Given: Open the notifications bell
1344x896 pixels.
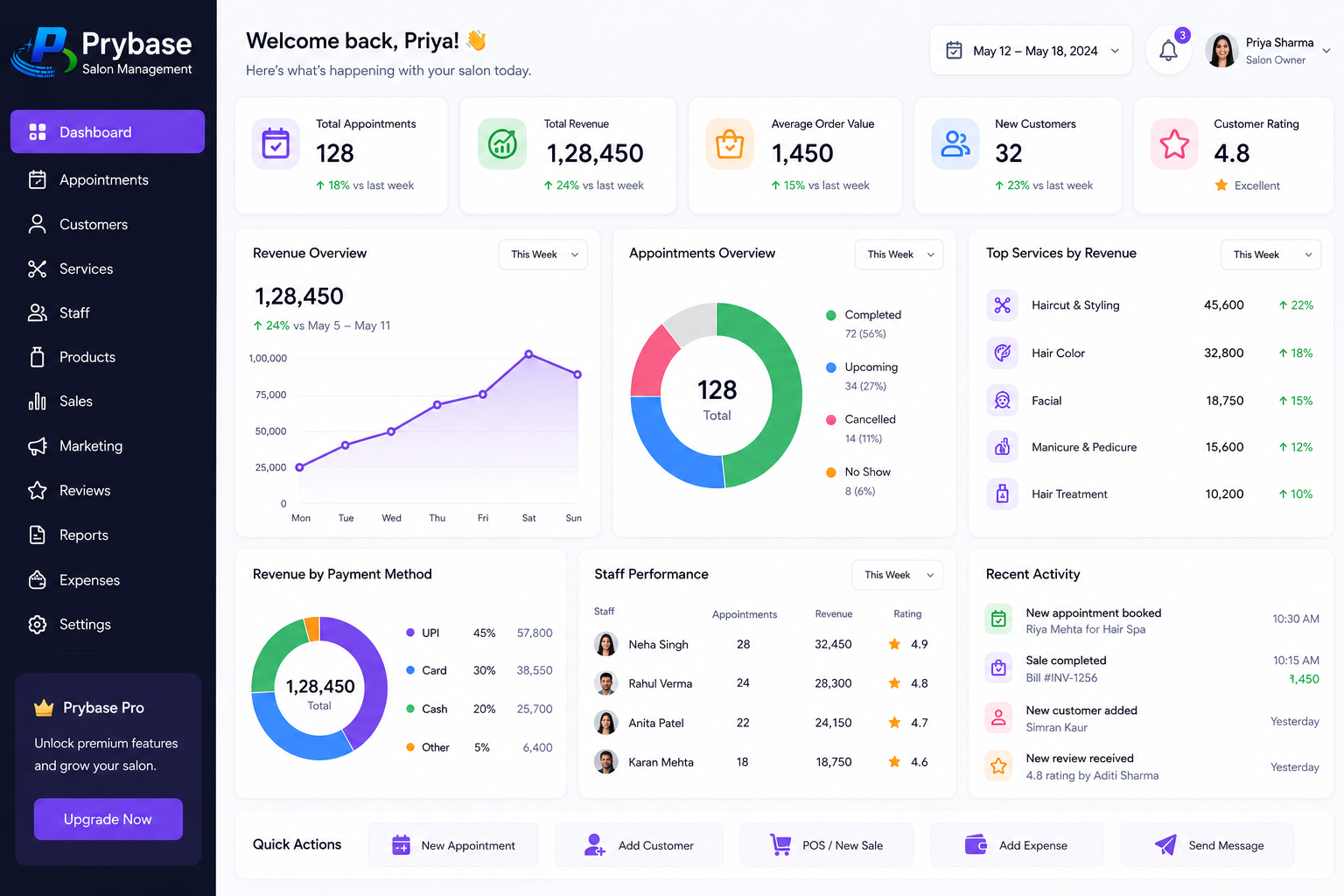Looking at the screenshot, I should (1168, 51).
